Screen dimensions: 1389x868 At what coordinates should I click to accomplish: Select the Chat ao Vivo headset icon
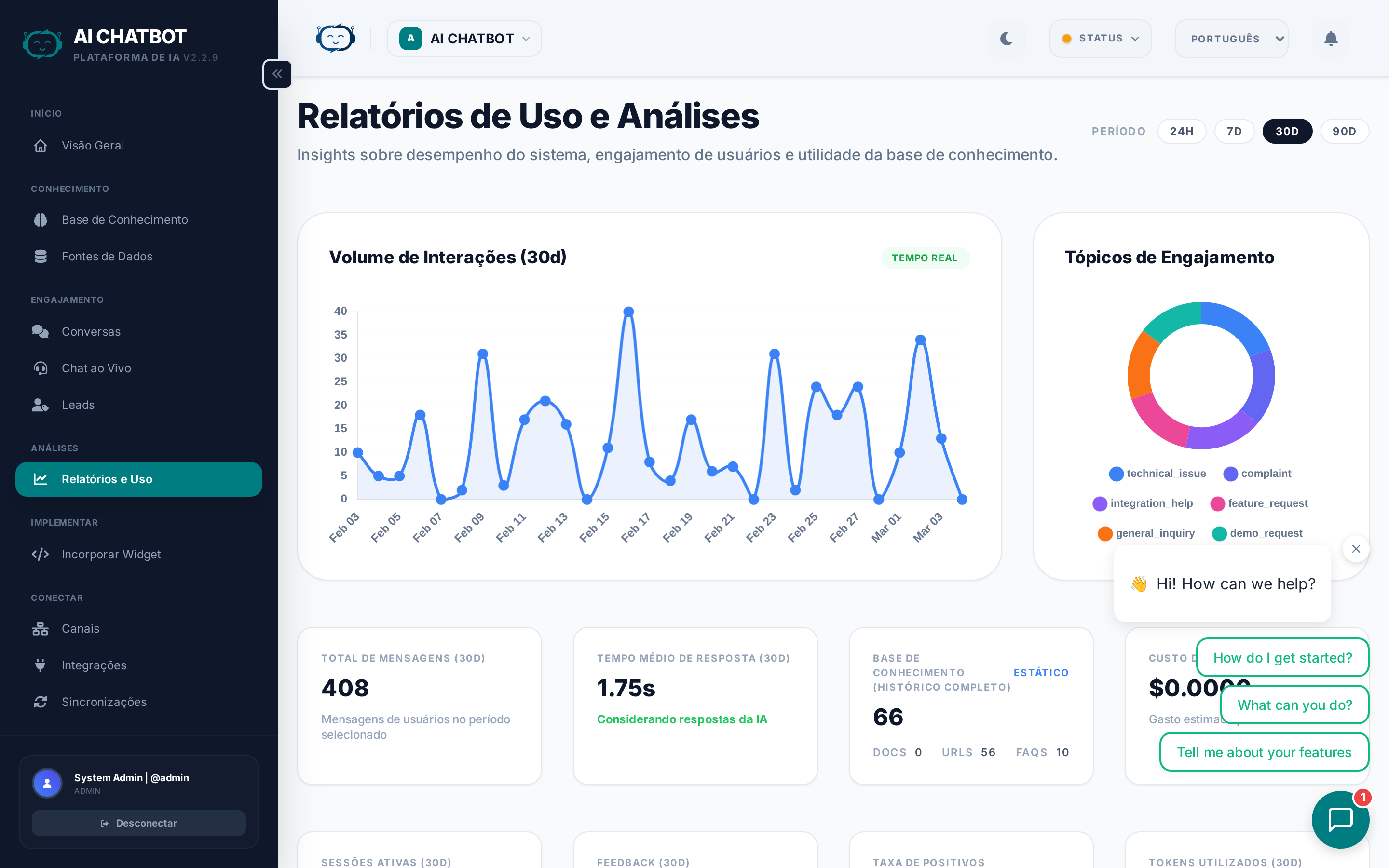(x=40, y=368)
